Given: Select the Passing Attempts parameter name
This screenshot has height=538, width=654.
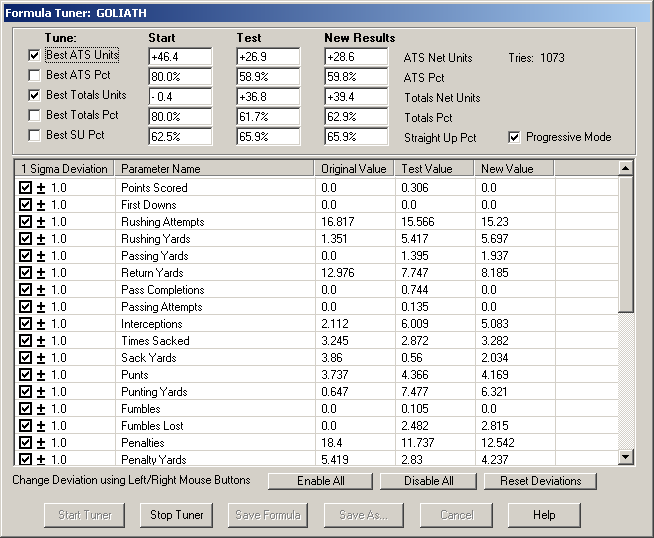Looking at the screenshot, I should 162,307.
